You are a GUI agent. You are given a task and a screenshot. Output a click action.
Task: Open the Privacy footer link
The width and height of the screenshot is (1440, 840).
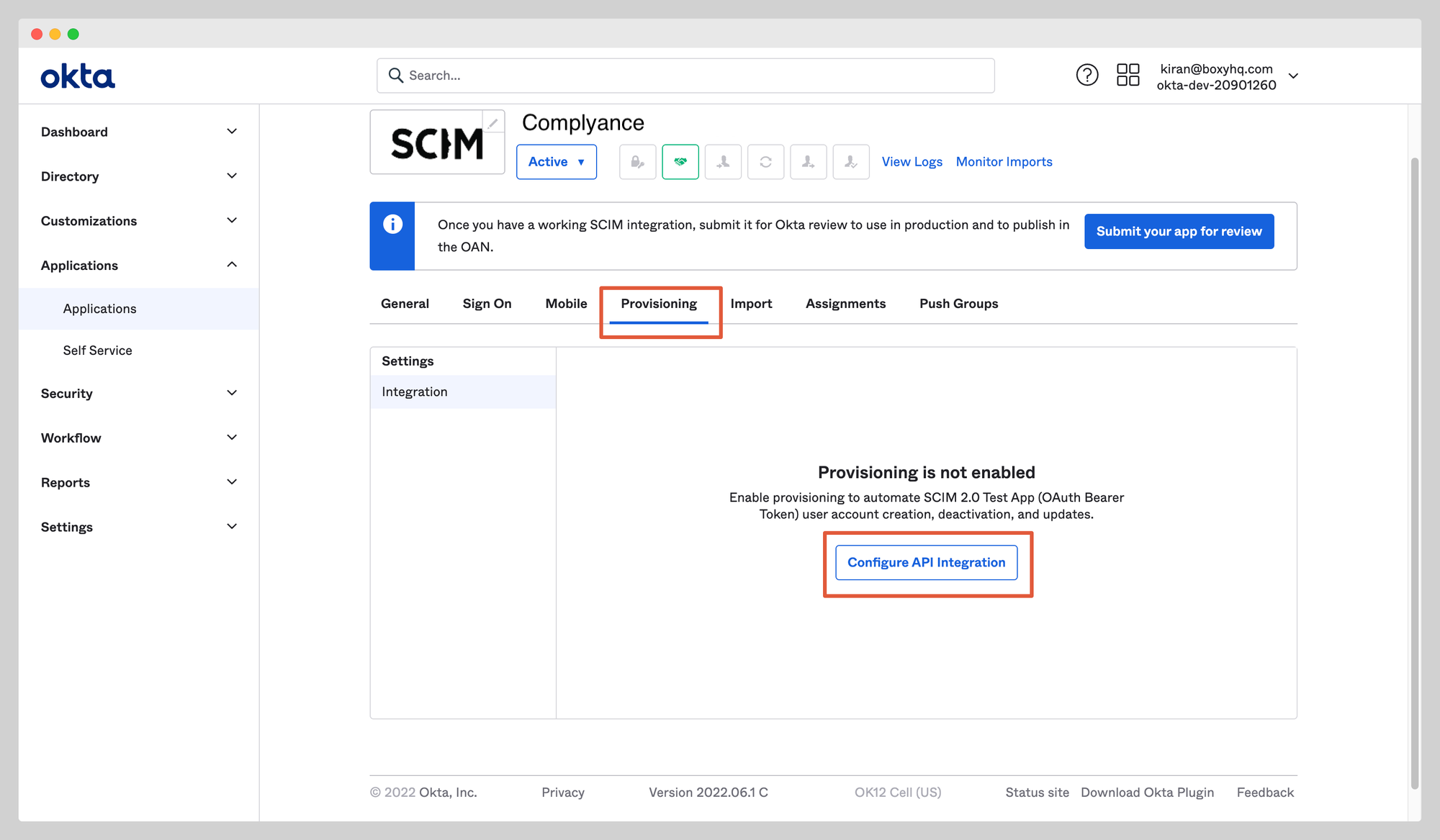(x=563, y=792)
